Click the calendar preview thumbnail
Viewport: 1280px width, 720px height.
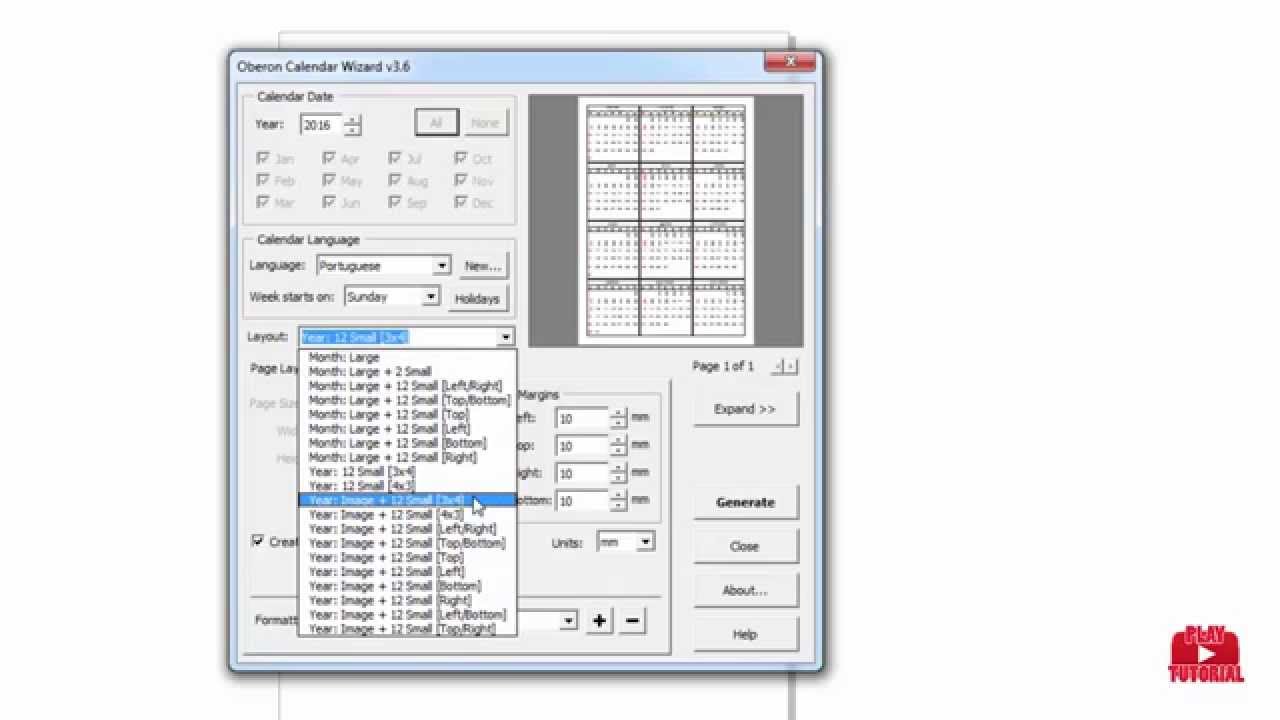pyautogui.click(x=666, y=221)
